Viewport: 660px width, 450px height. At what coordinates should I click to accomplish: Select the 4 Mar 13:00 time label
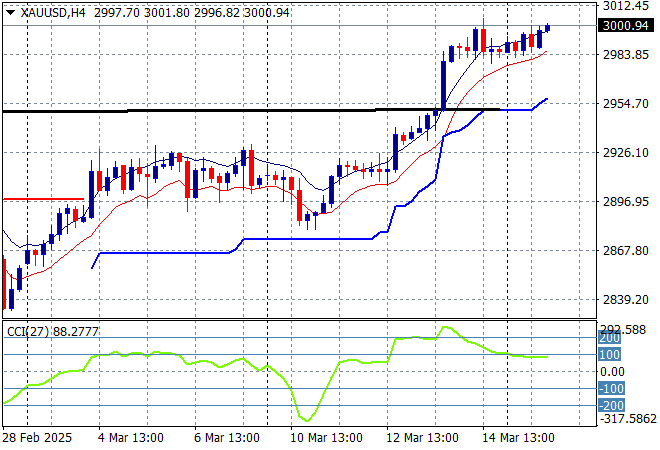point(130,438)
